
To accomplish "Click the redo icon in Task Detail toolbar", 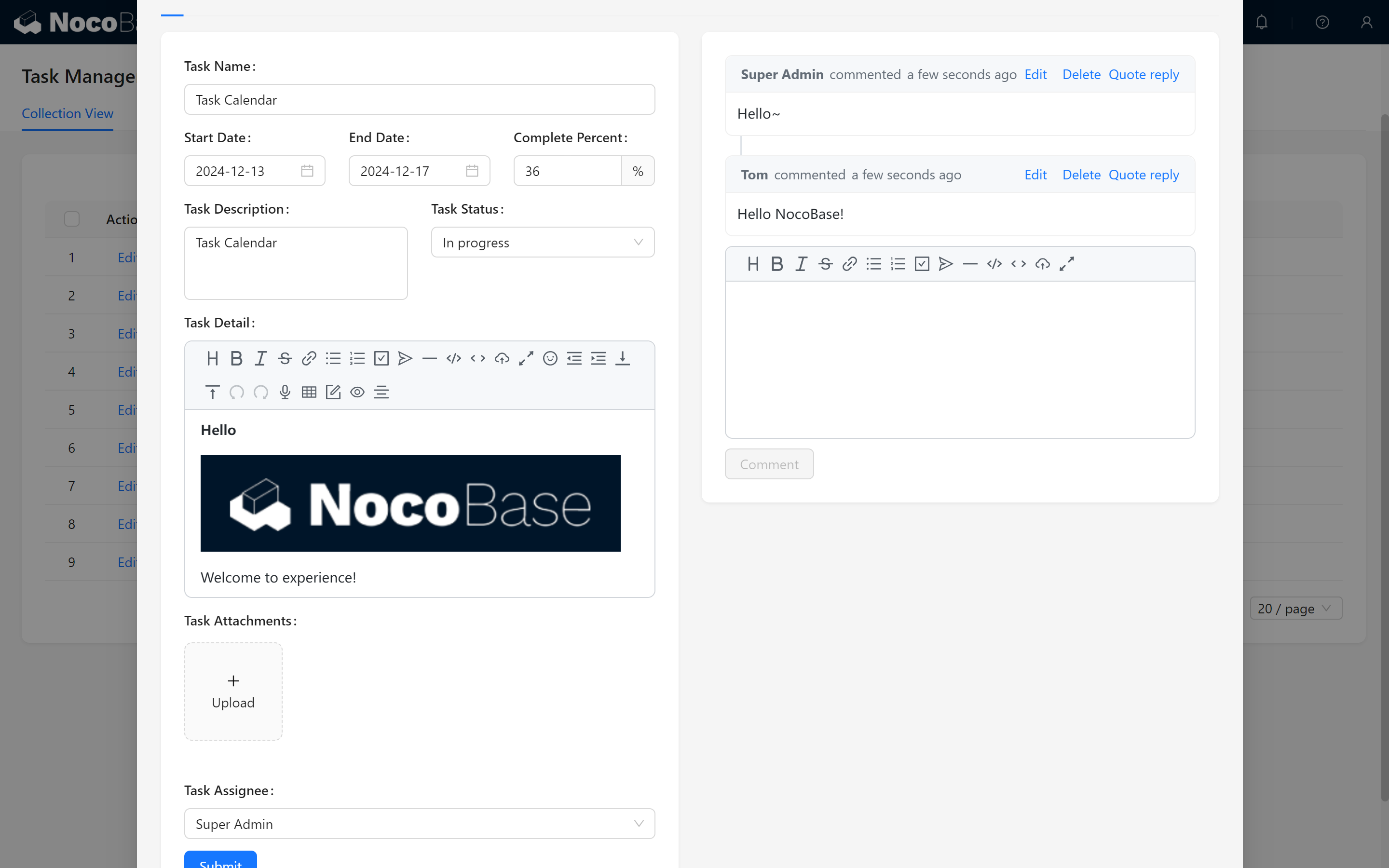I will point(260,392).
